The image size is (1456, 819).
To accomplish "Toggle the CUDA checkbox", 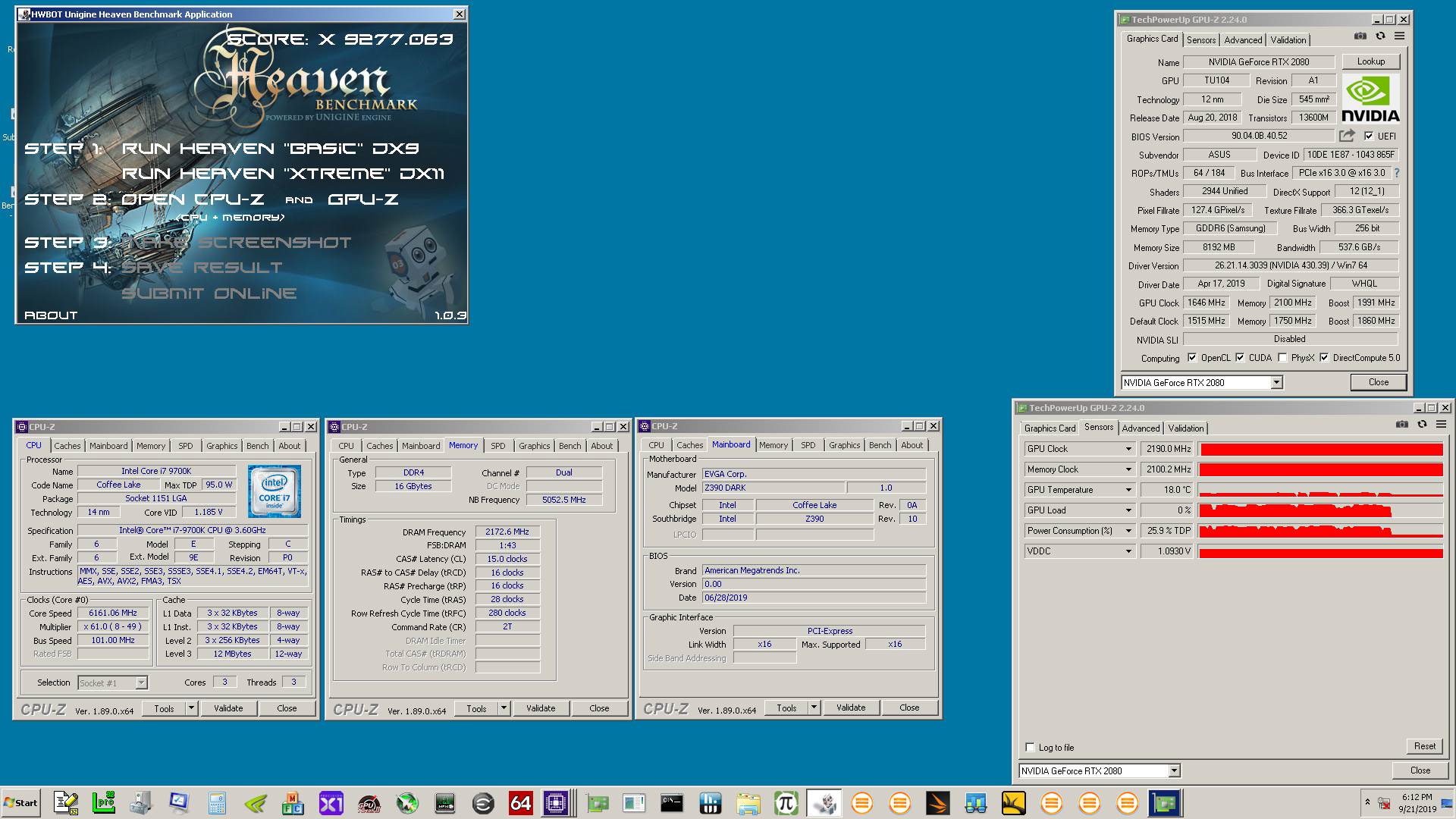I will point(1241,357).
